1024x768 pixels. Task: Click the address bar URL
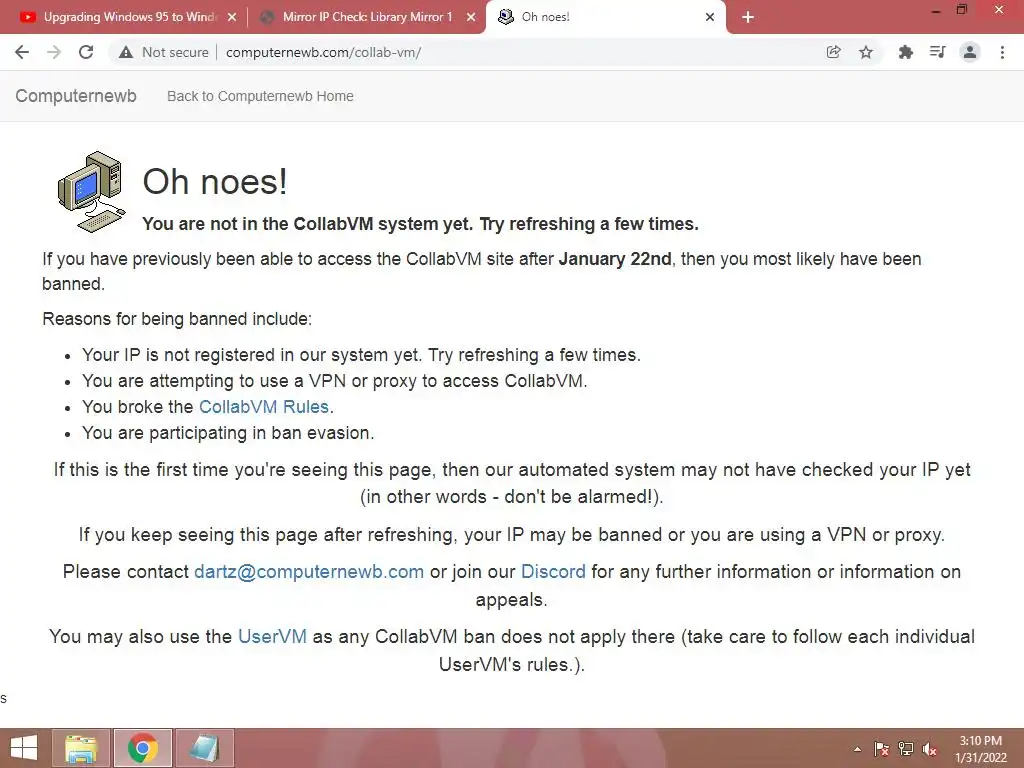click(323, 52)
